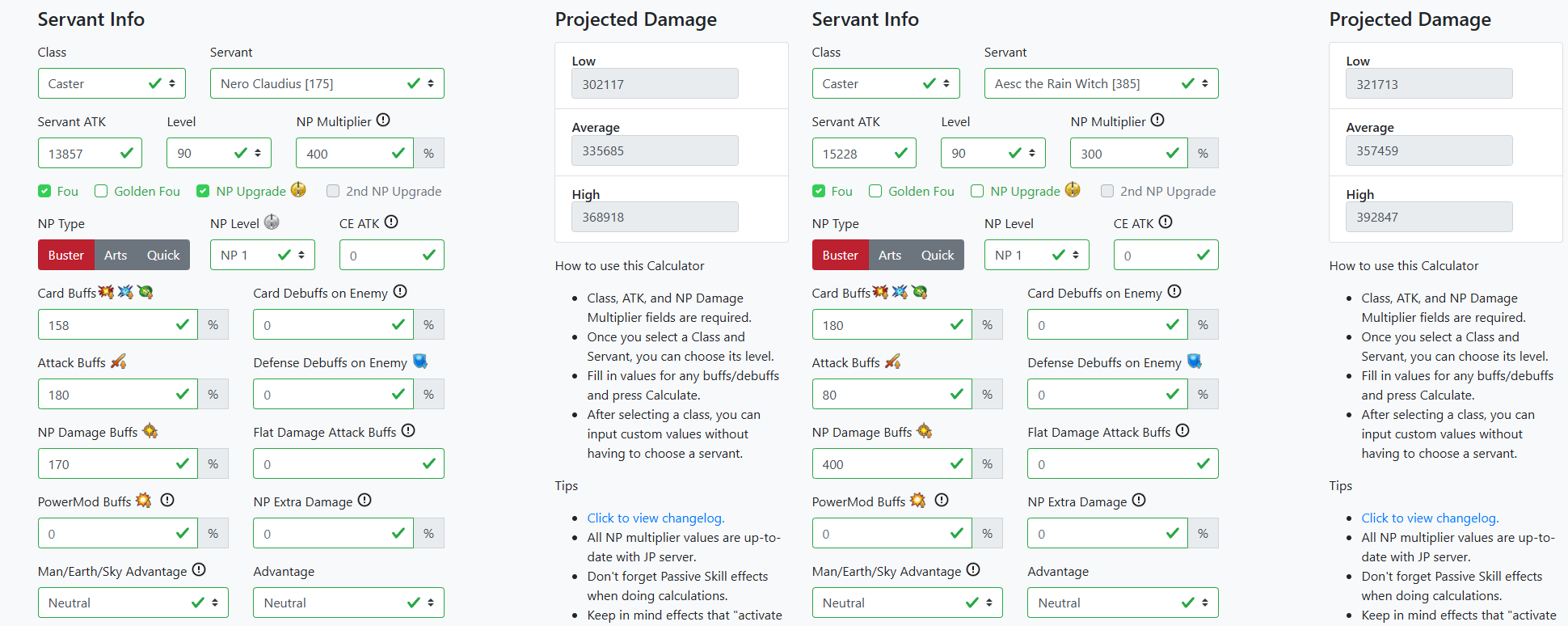
Task: Tick 2nd NP Upgrade in Nero panel
Action: [333, 191]
